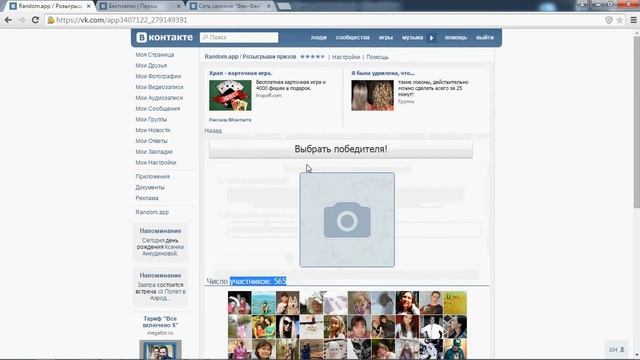Switch to the third browser tab
The height and width of the screenshot is (360, 640).
[231, 6]
